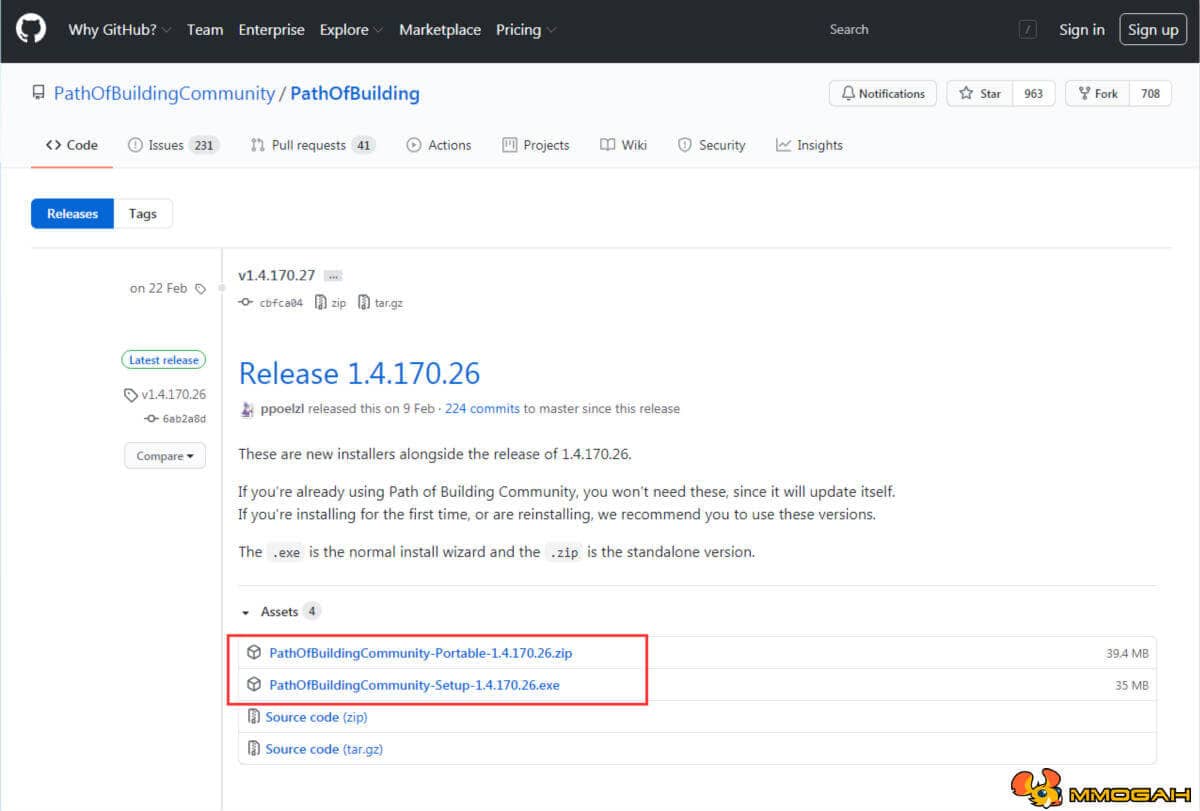View the 963 stargazers count
This screenshot has height=811, width=1200.
coord(1034,93)
